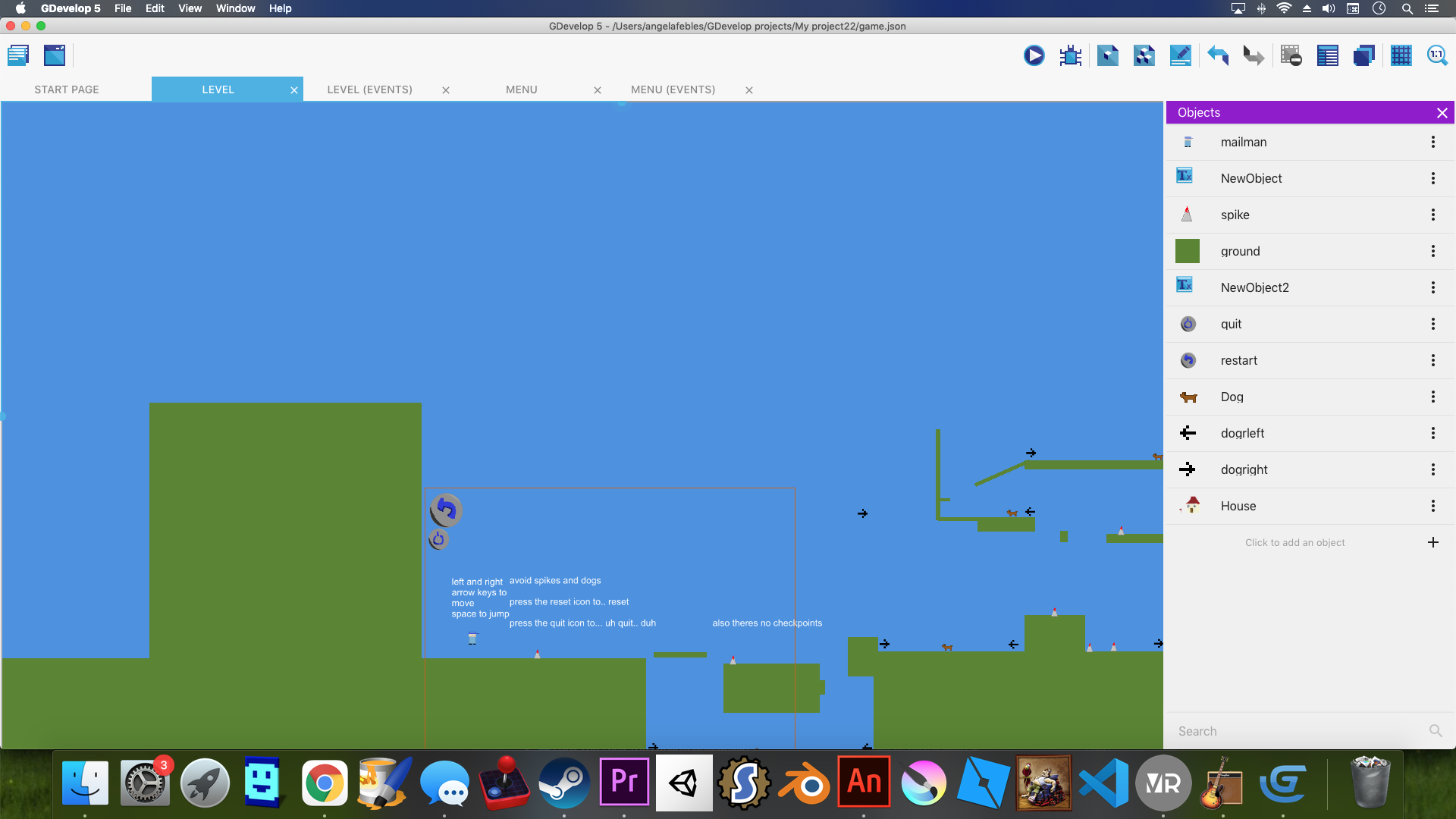Open the View menu in menu bar
Image resolution: width=1456 pixels, height=819 pixels.
click(190, 8)
